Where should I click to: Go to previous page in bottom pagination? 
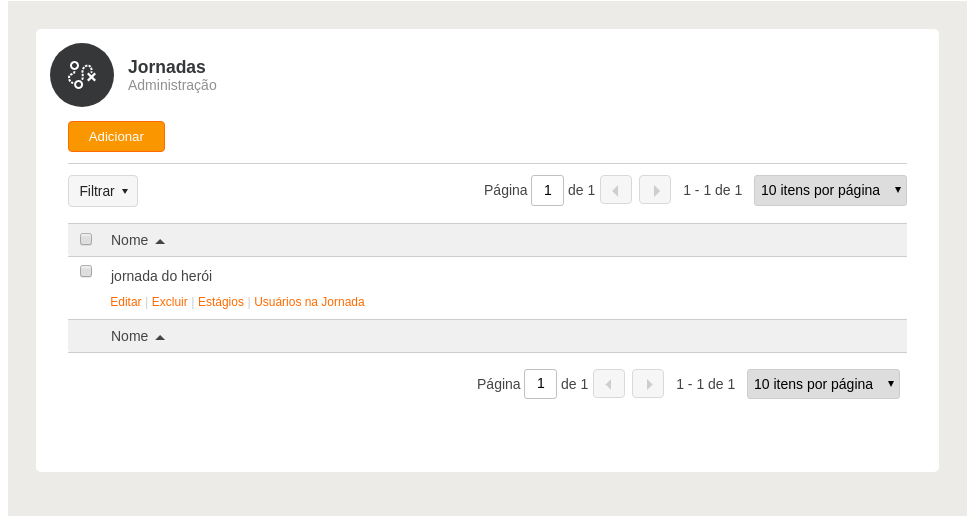[609, 384]
